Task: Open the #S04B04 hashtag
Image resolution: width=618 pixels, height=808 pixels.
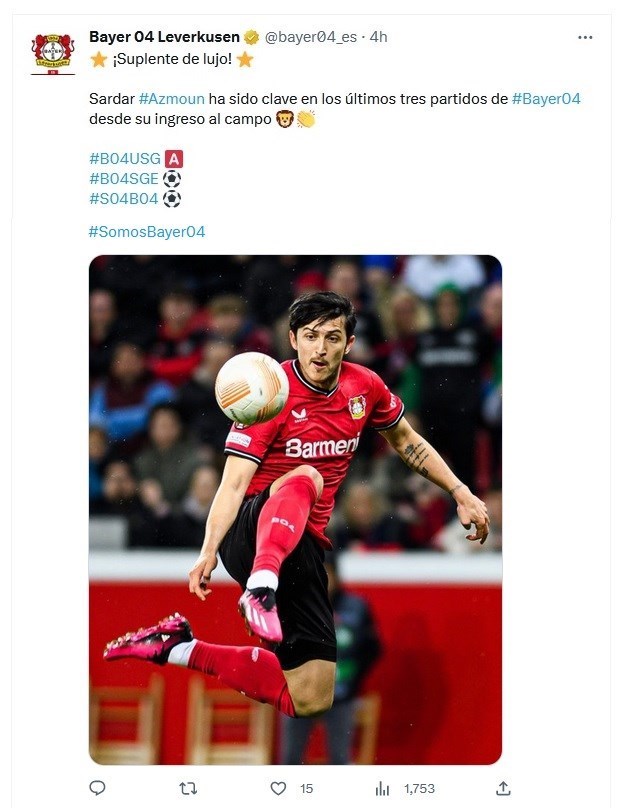Action: (x=124, y=198)
